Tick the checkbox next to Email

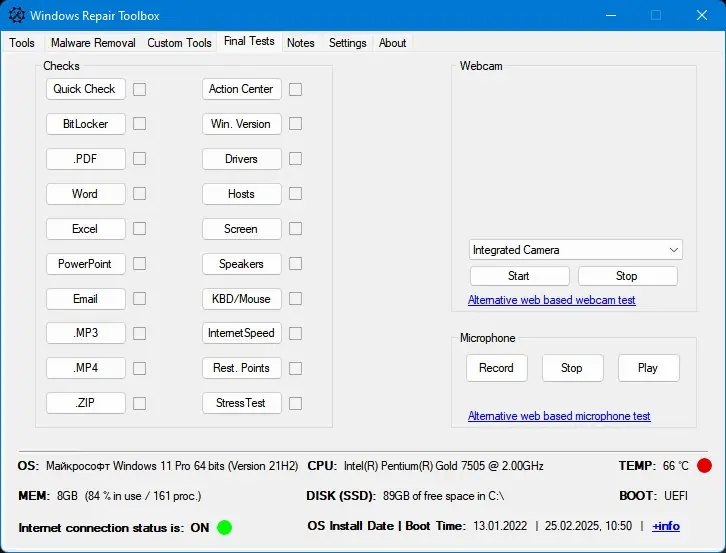139,299
